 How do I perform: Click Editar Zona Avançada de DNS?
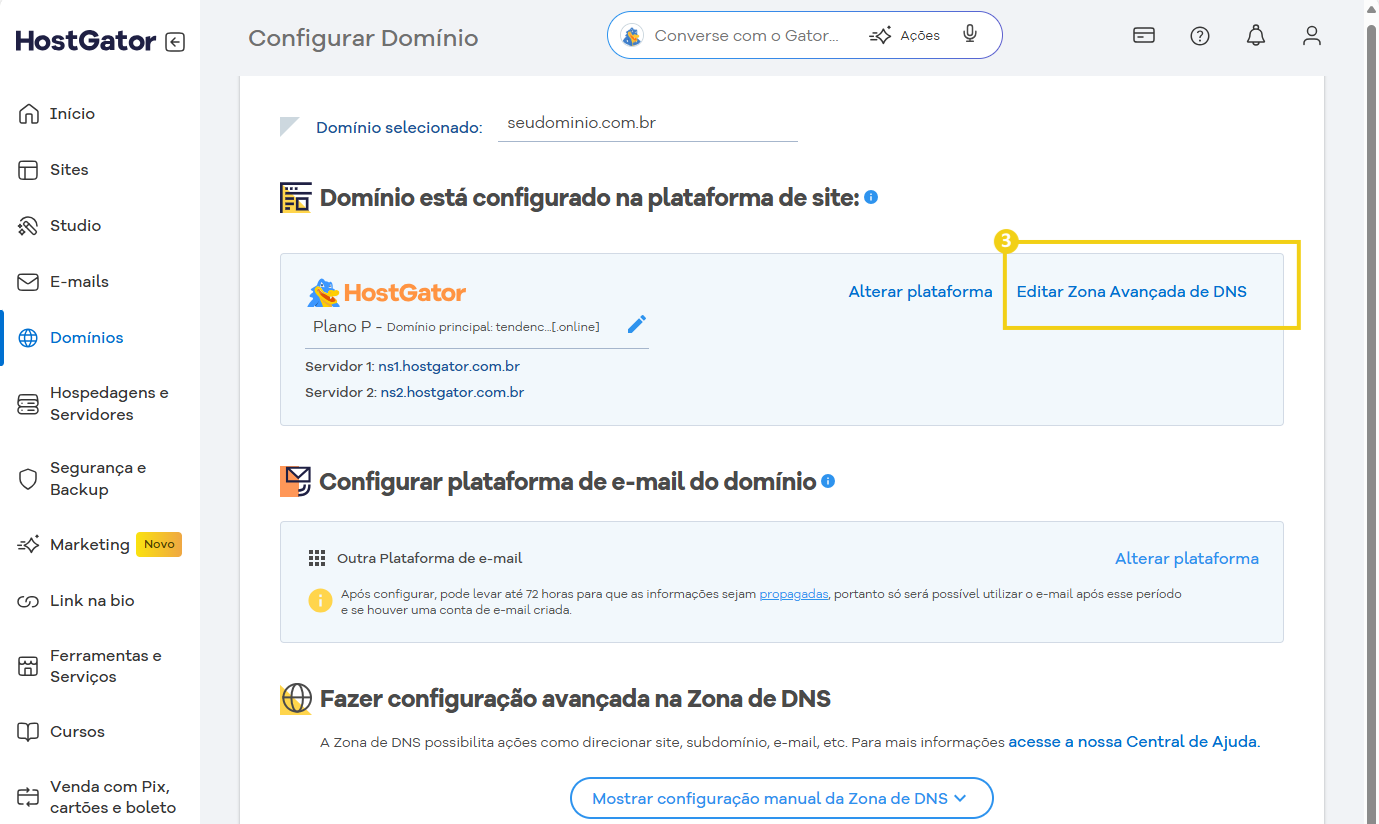1132,292
